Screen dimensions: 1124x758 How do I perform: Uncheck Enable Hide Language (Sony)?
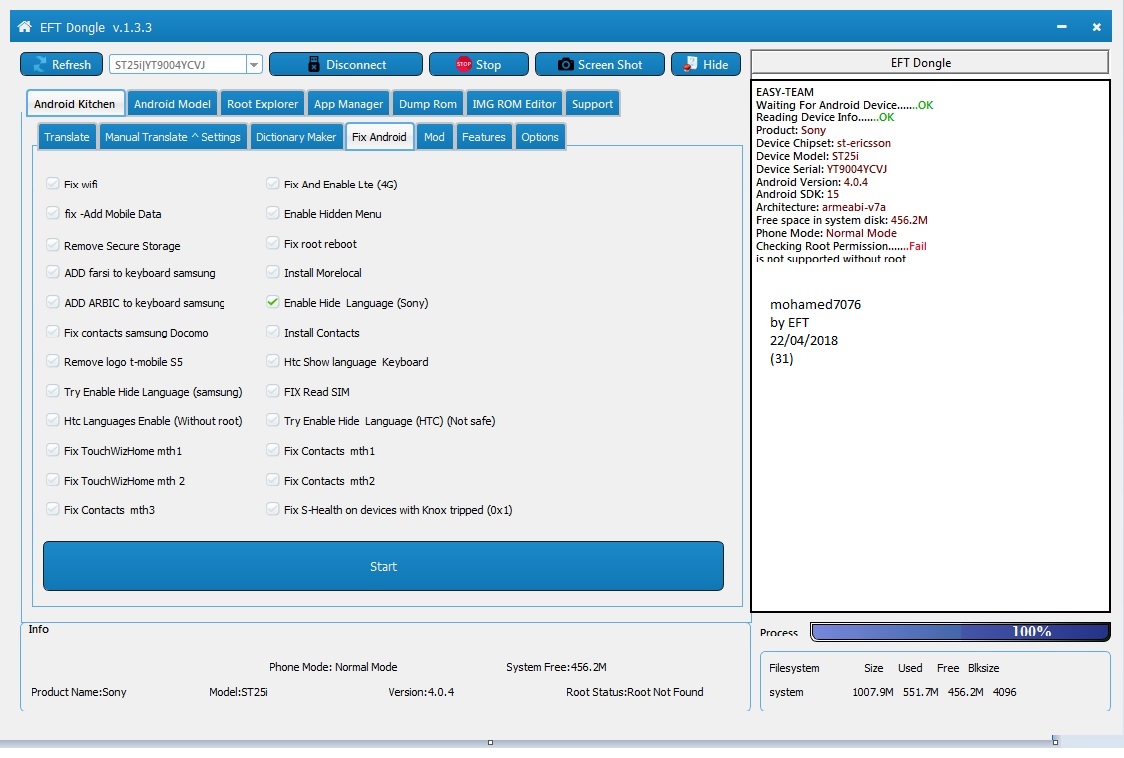[x=272, y=303]
